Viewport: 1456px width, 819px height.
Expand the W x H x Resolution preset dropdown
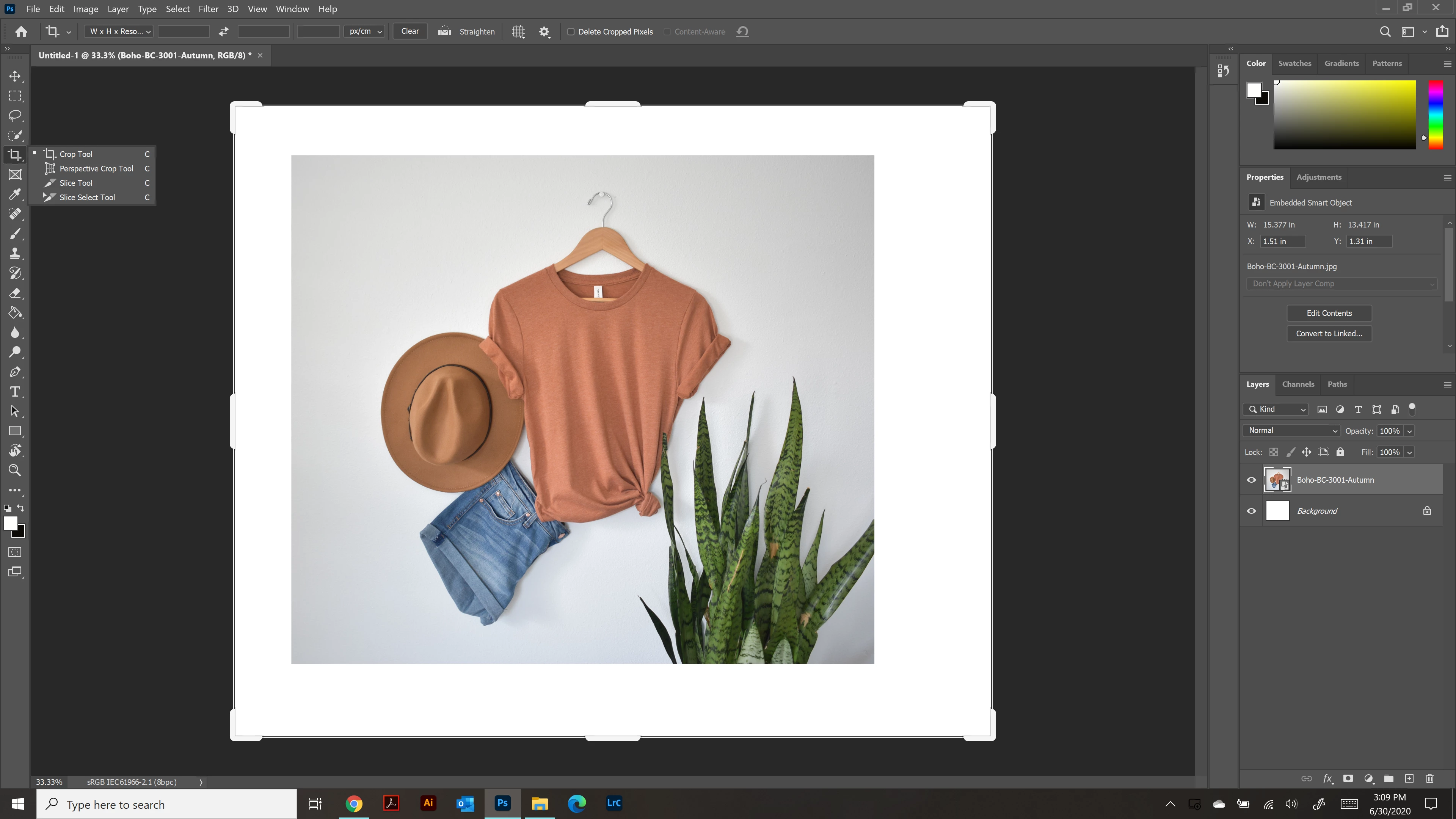[x=119, y=31]
